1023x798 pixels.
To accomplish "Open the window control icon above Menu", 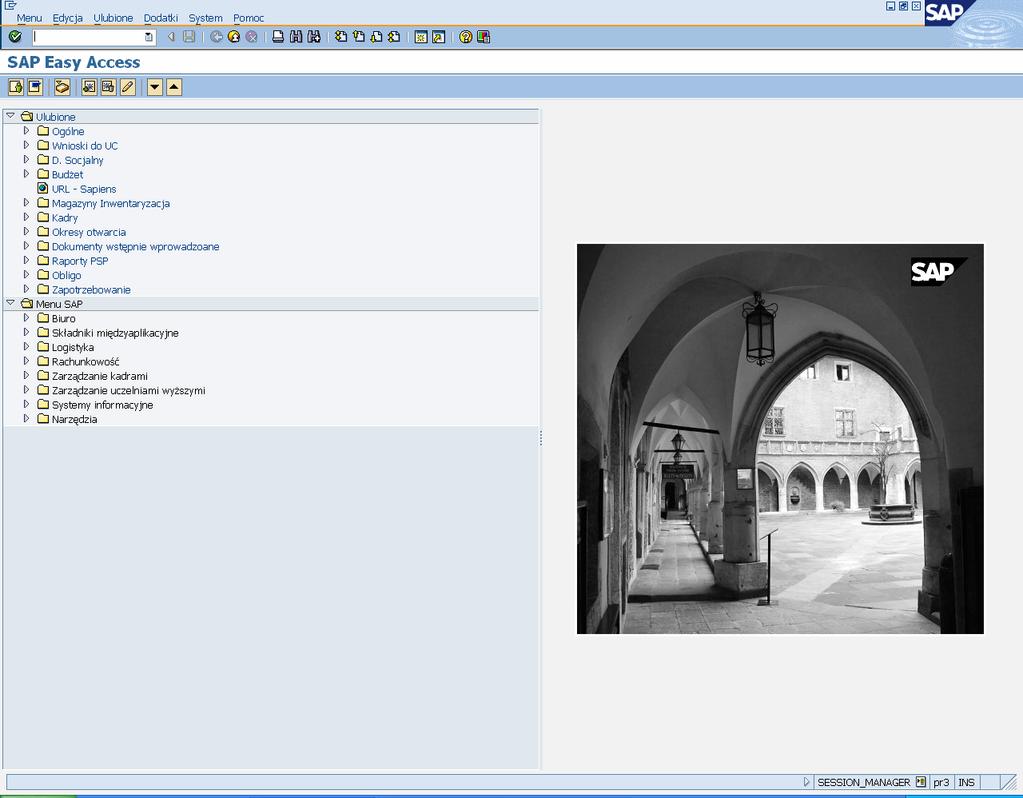I will click(10, 5).
